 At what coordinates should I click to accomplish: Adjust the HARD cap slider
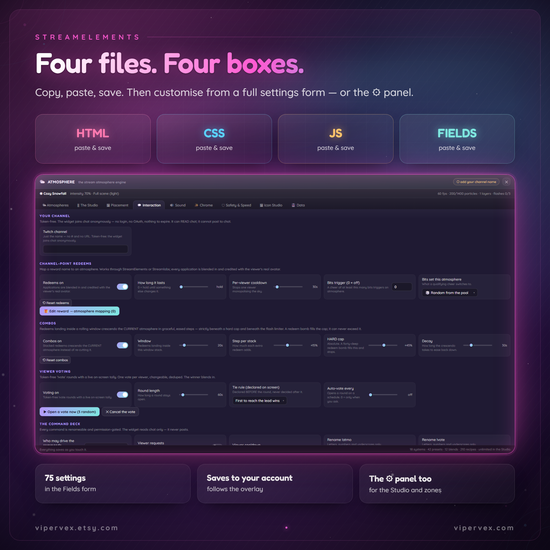point(383,346)
